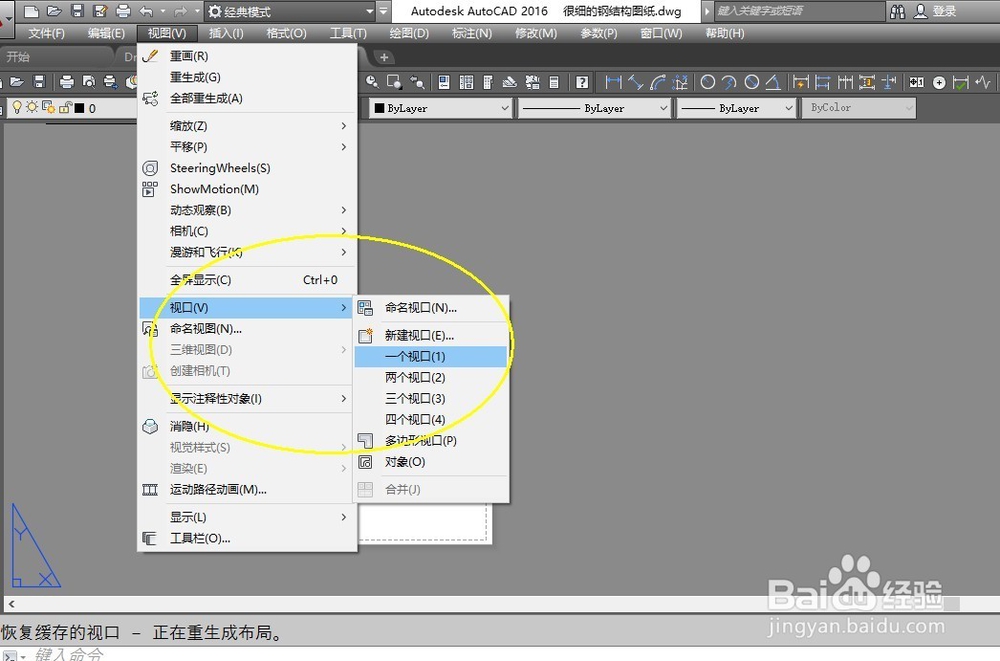Expand the 平移(P) submenu
Image resolution: width=1000 pixels, height=661 pixels.
click(247, 147)
